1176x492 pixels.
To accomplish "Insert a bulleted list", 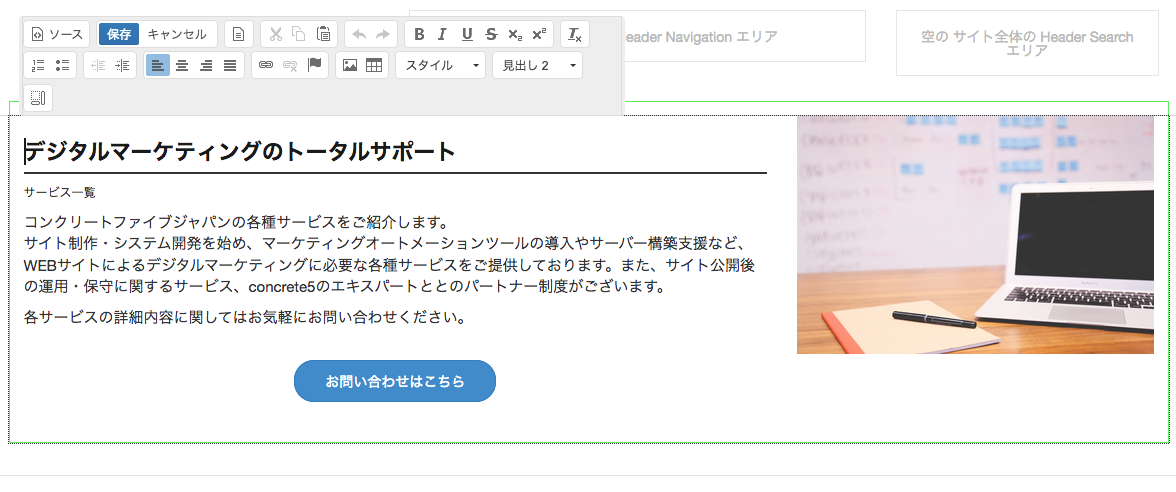I will 62,65.
